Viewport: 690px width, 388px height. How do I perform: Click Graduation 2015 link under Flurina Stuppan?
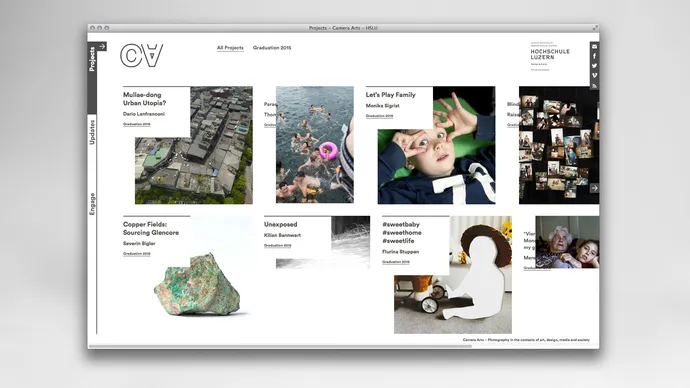[396, 262]
